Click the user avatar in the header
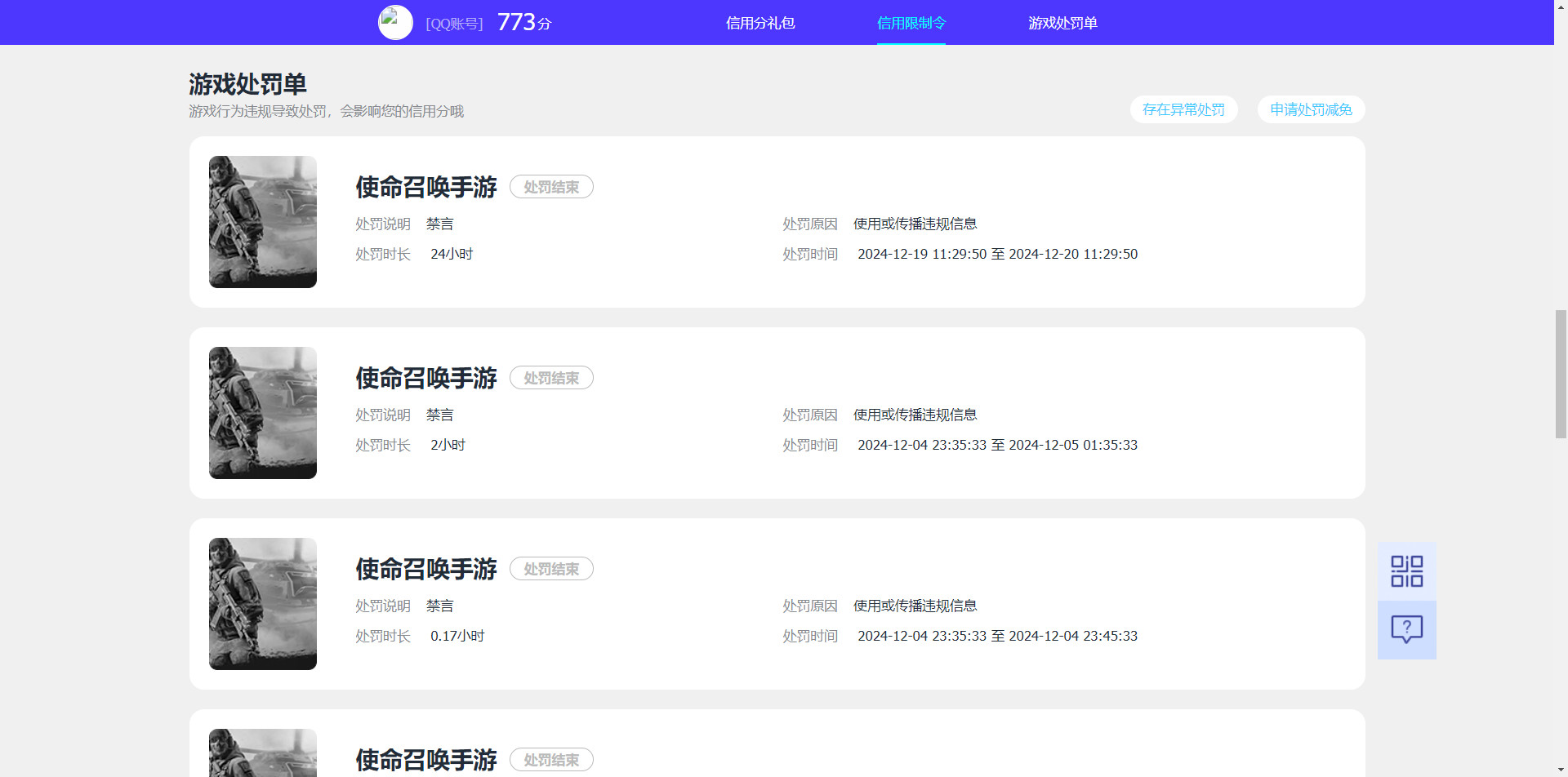1568x777 pixels. (x=395, y=22)
